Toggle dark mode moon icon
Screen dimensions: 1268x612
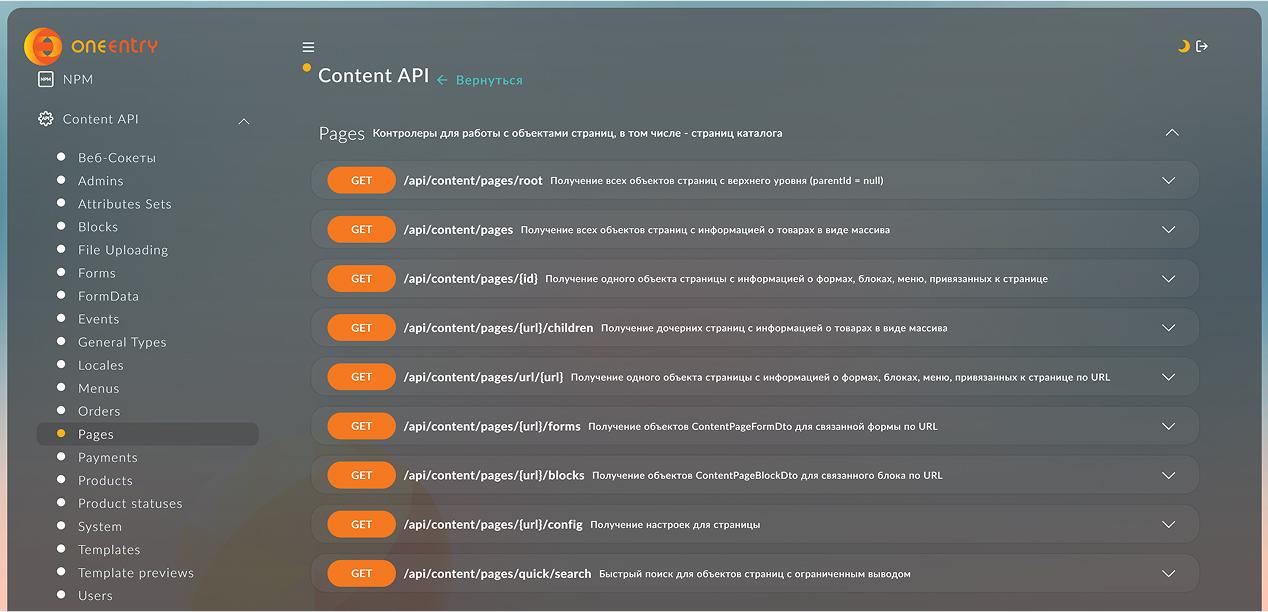pos(1184,46)
